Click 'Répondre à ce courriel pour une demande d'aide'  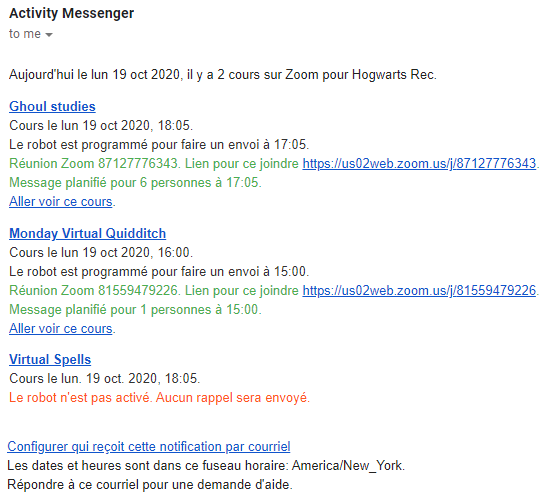pos(150,485)
